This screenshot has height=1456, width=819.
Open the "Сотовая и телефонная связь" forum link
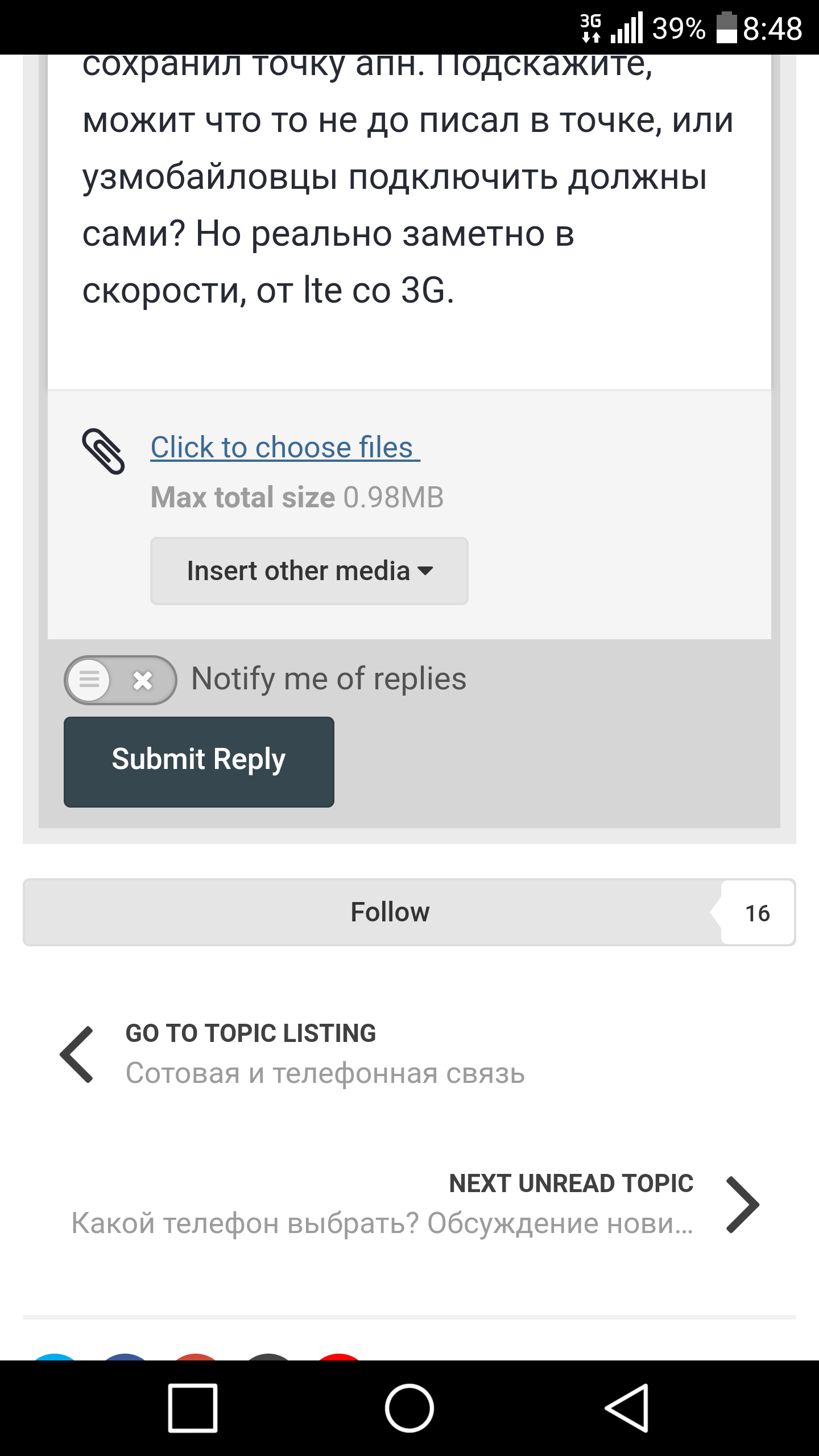pyautogui.click(x=325, y=1074)
